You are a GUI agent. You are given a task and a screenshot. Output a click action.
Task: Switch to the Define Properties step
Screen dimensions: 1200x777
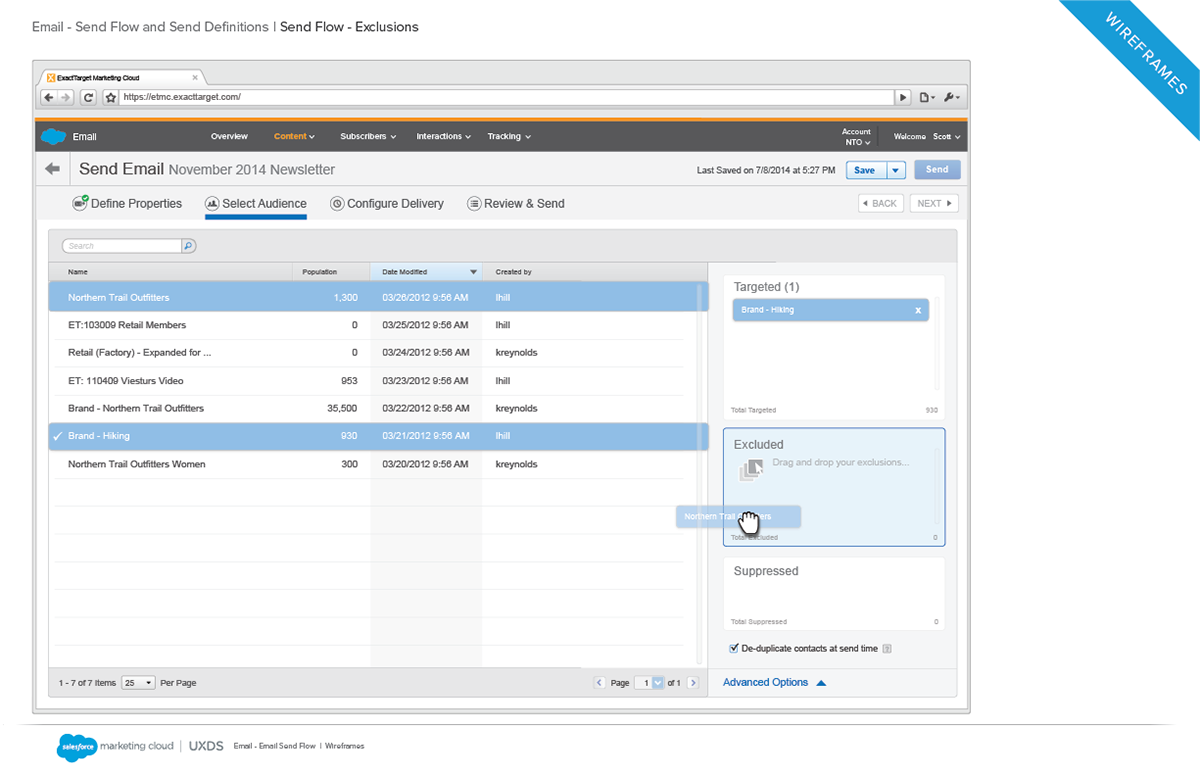tap(127, 204)
